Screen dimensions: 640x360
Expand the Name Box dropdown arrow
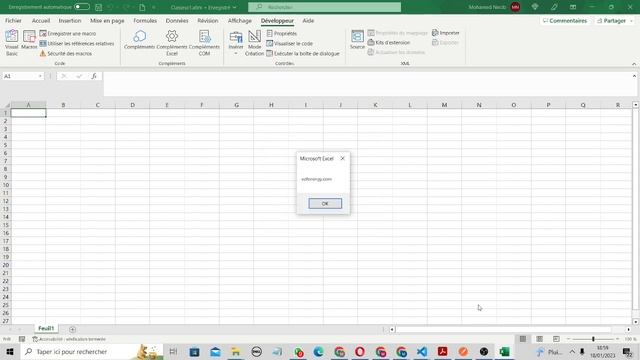tap(40, 76)
